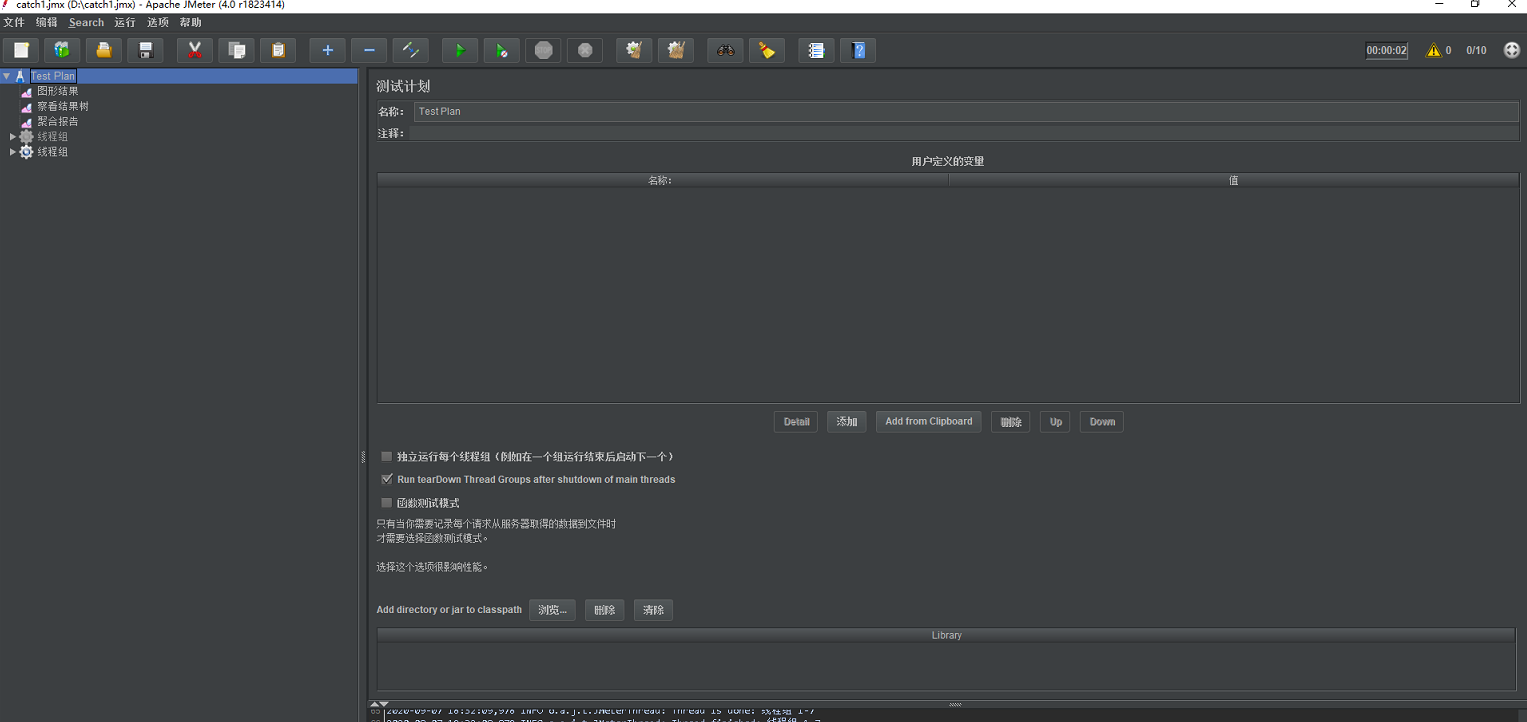
Task: Open the 帮助 menu
Action: point(190,22)
